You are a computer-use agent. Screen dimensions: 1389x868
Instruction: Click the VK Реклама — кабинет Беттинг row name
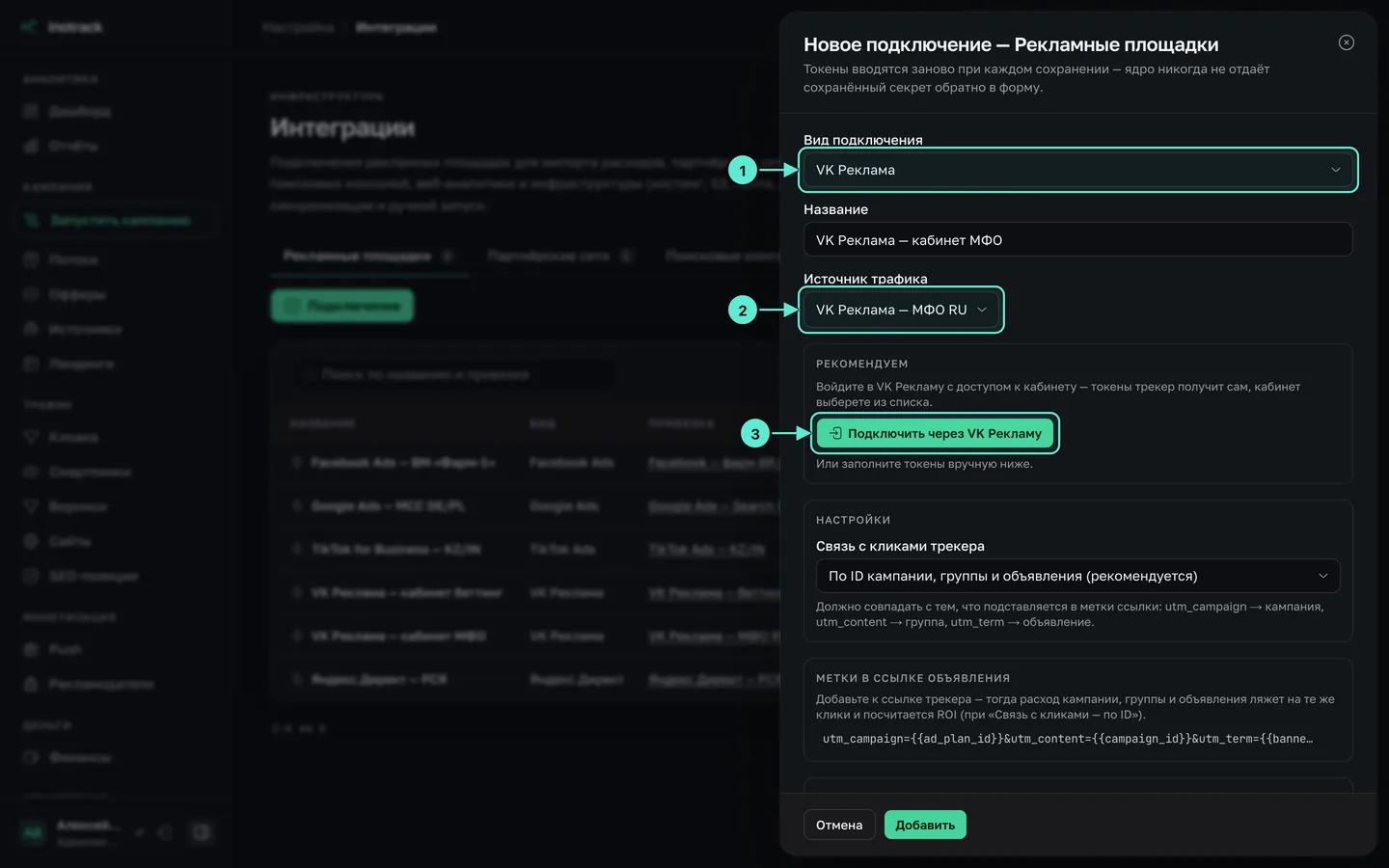point(406,592)
